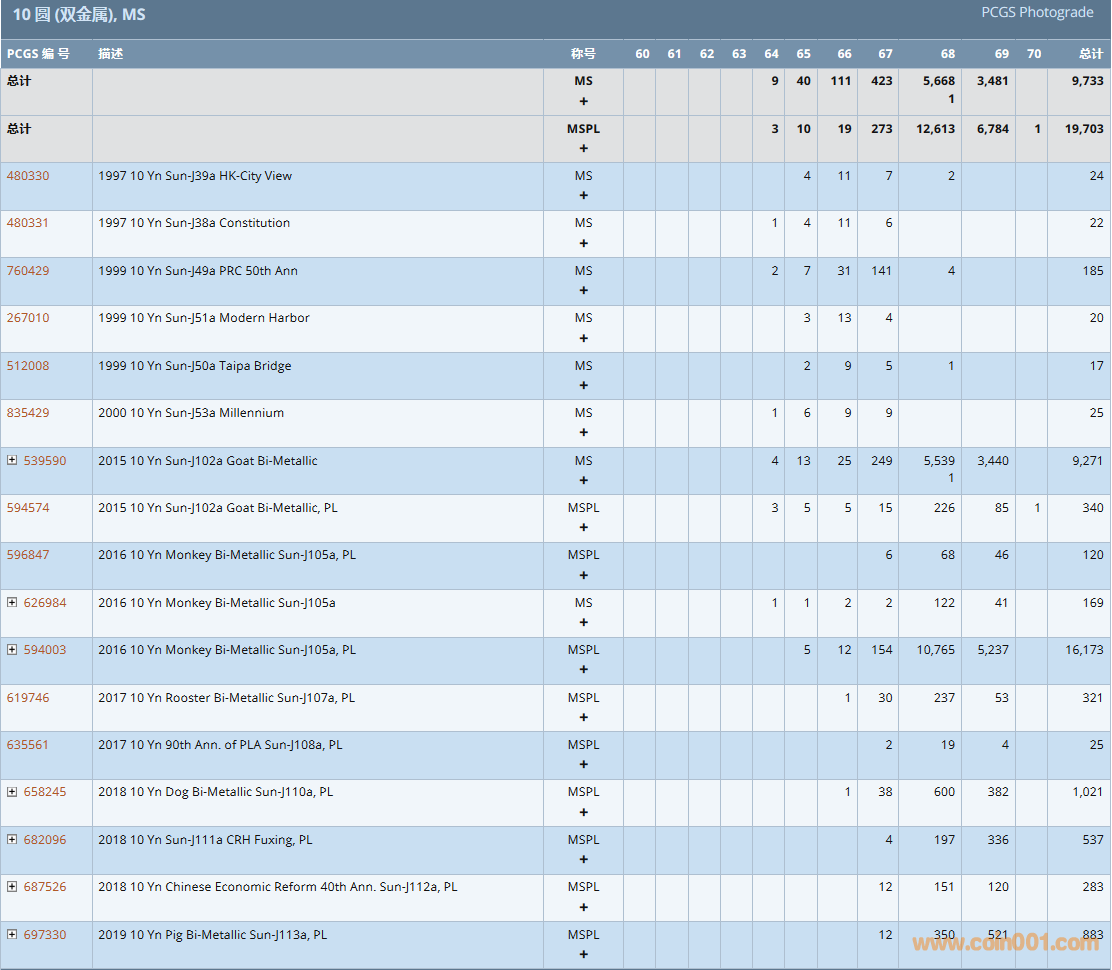Open coin number 760429
The width and height of the screenshot is (1112, 970).
click(28, 271)
